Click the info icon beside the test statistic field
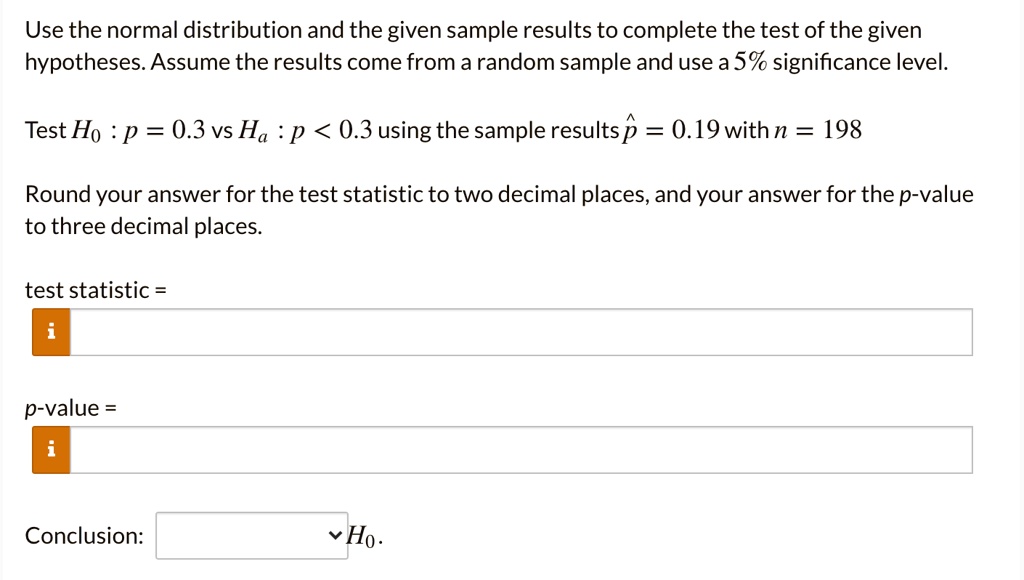 coord(51,331)
